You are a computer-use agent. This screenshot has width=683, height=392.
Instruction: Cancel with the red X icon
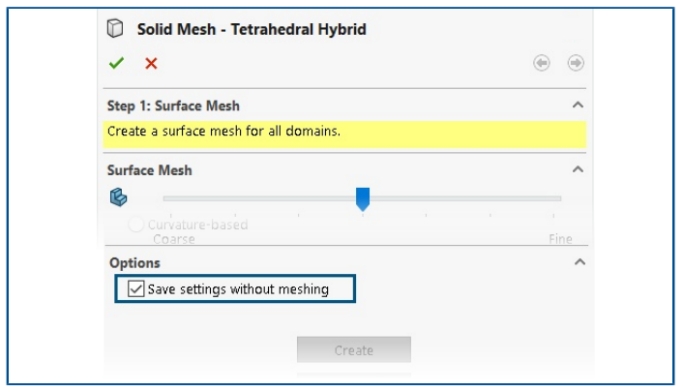[151, 64]
